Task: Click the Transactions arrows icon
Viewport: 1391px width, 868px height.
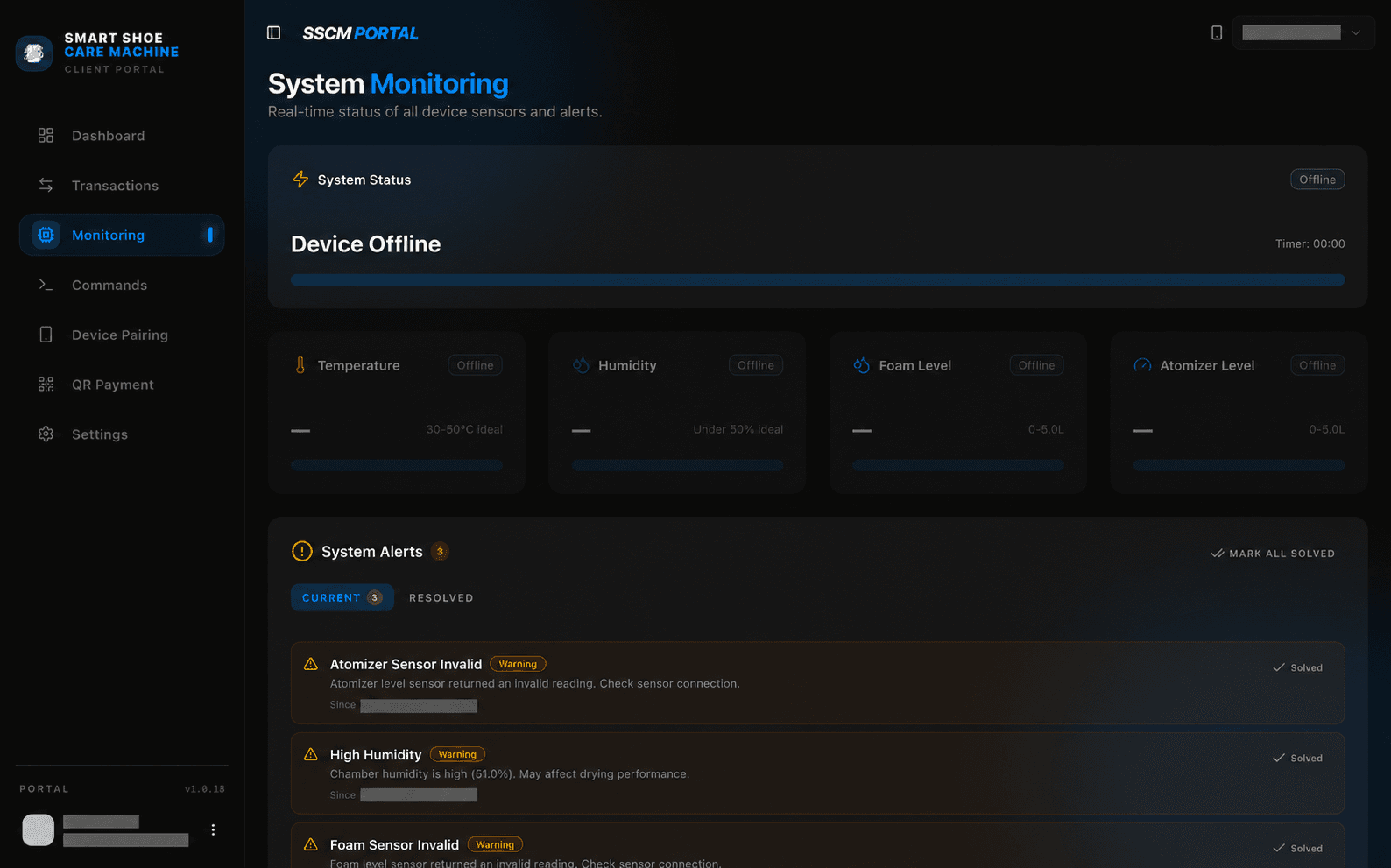Action: 46,186
